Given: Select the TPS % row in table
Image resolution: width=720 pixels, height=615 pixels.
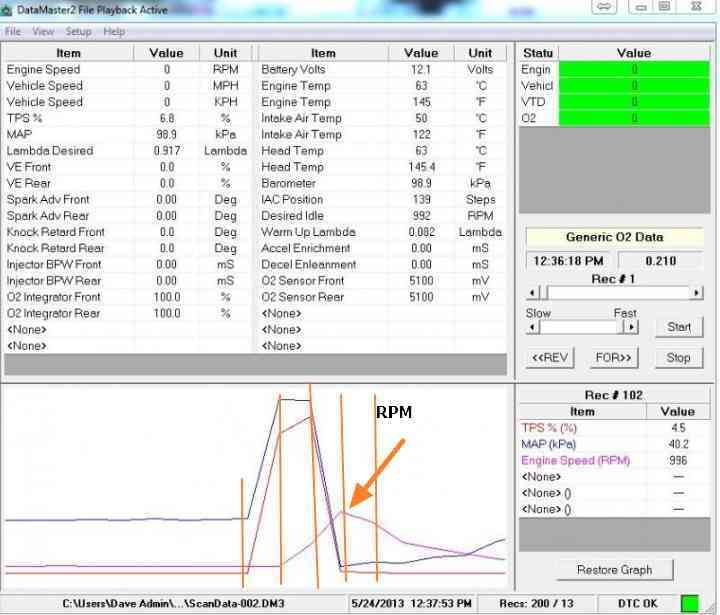Looking at the screenshot, I should point(129,118).
